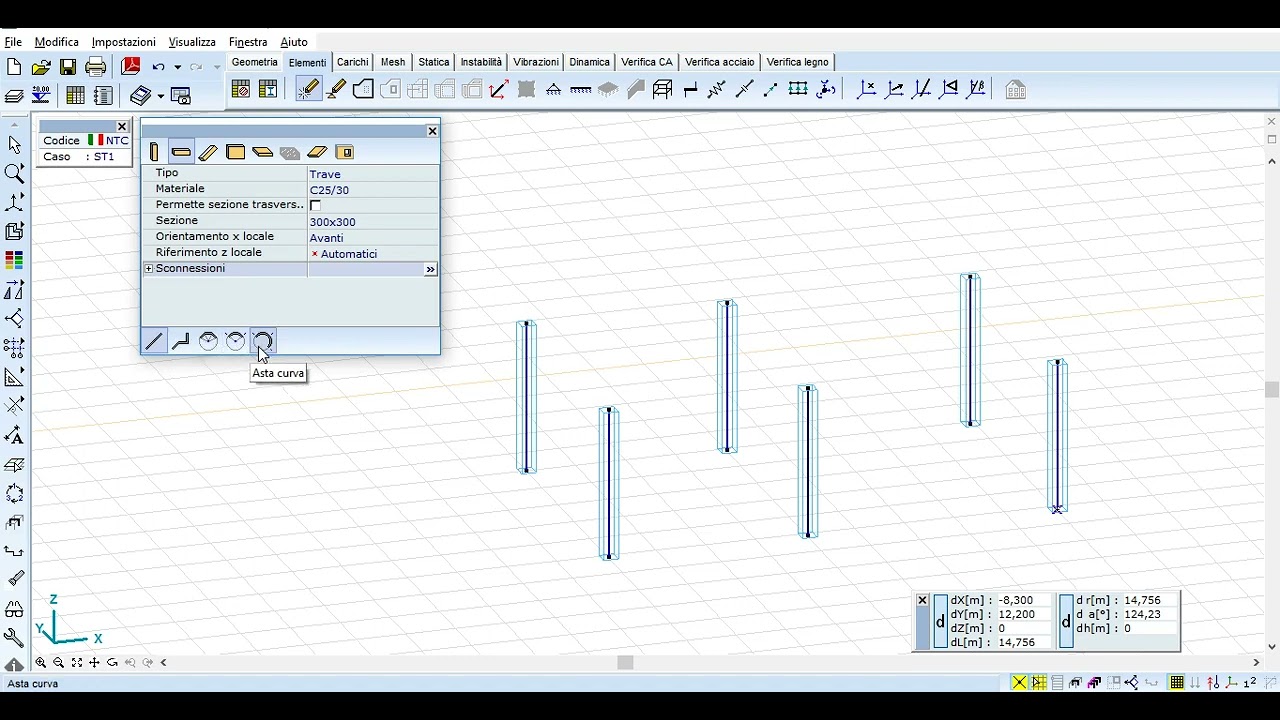
Task: Select the line support tool
Action: [x=581, y=90]
